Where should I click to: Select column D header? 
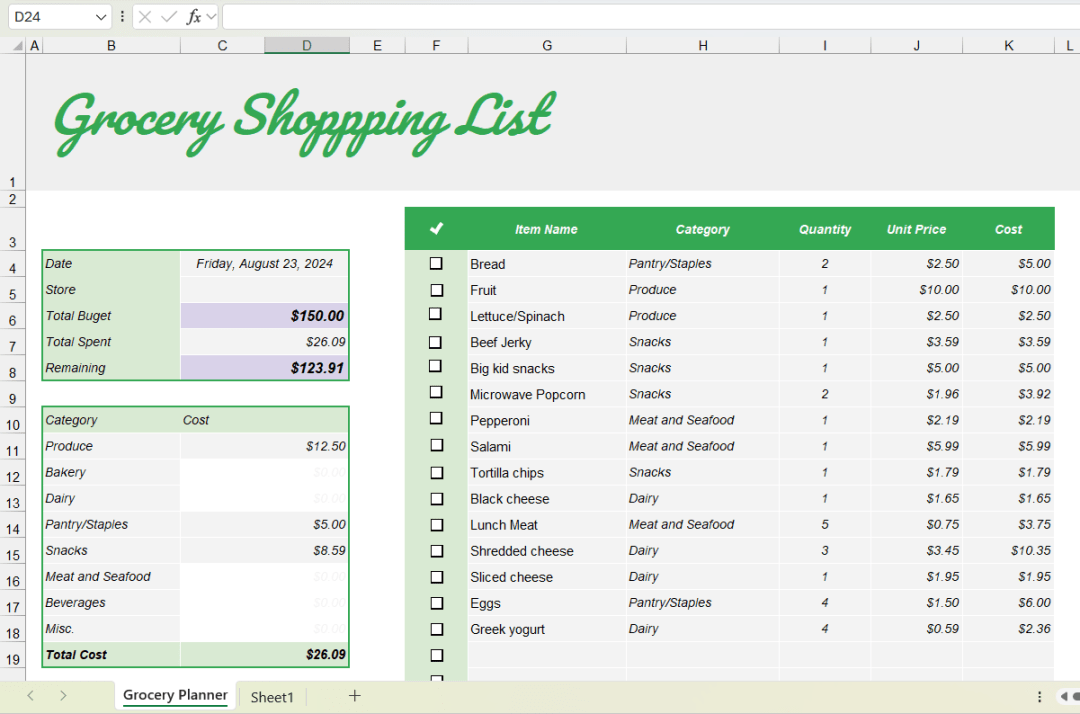point(307,45)
